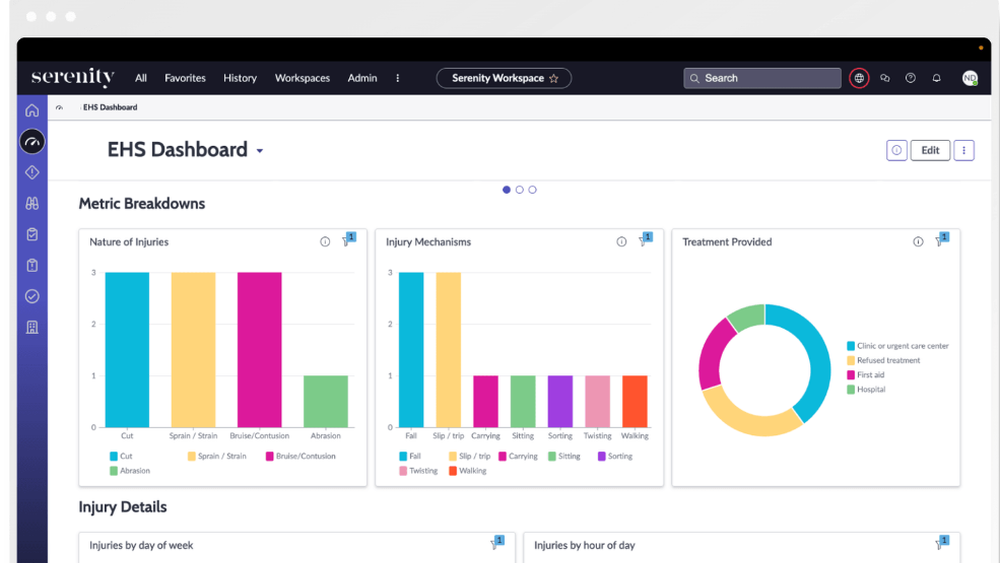The image size is (1000, 563).
Task: Open Treatment Provided filter icon
Action: [941, 240]
